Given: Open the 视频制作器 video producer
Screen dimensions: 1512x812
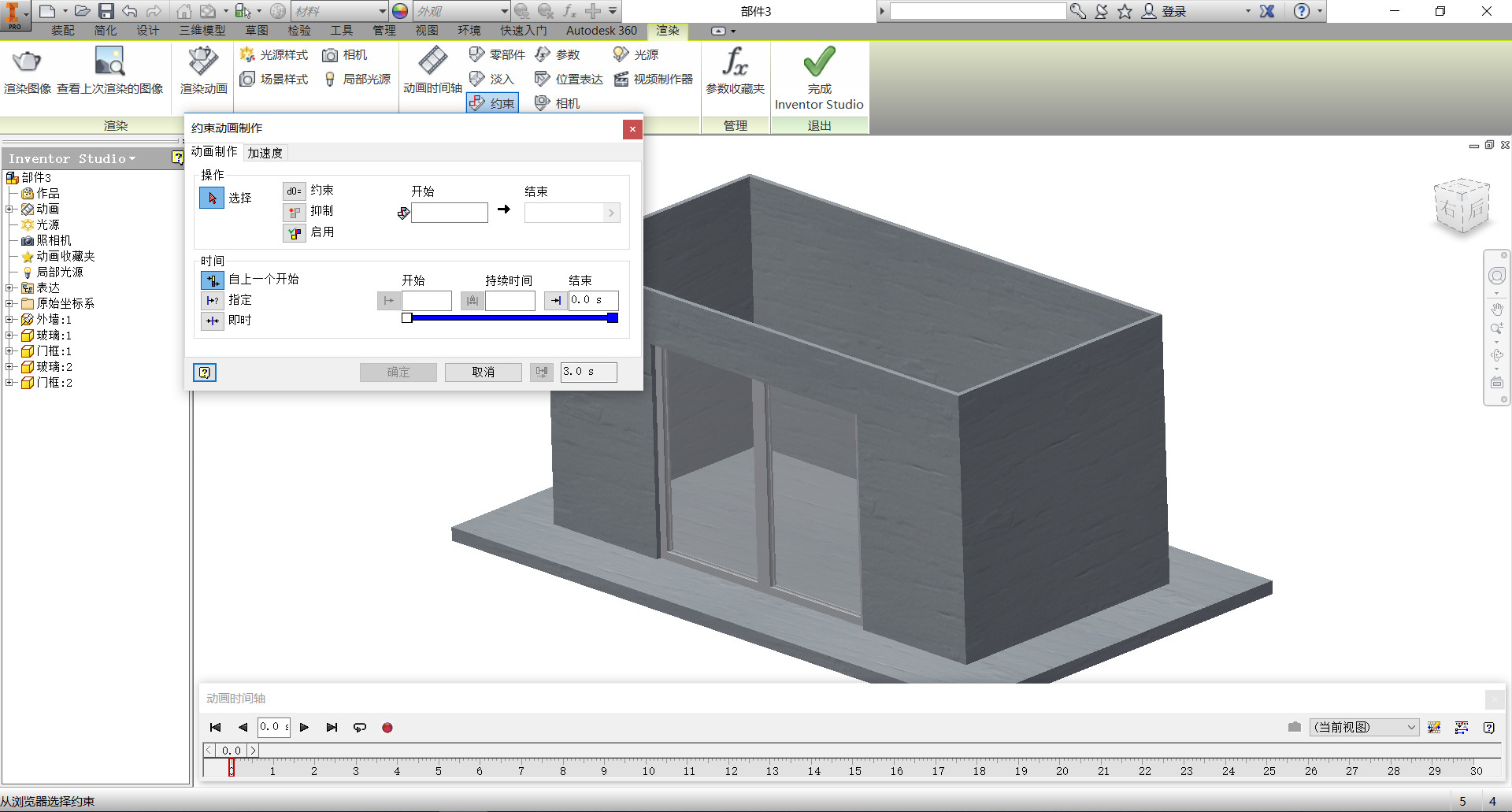Looking at the screenshot, I should (x=653, y=79).
